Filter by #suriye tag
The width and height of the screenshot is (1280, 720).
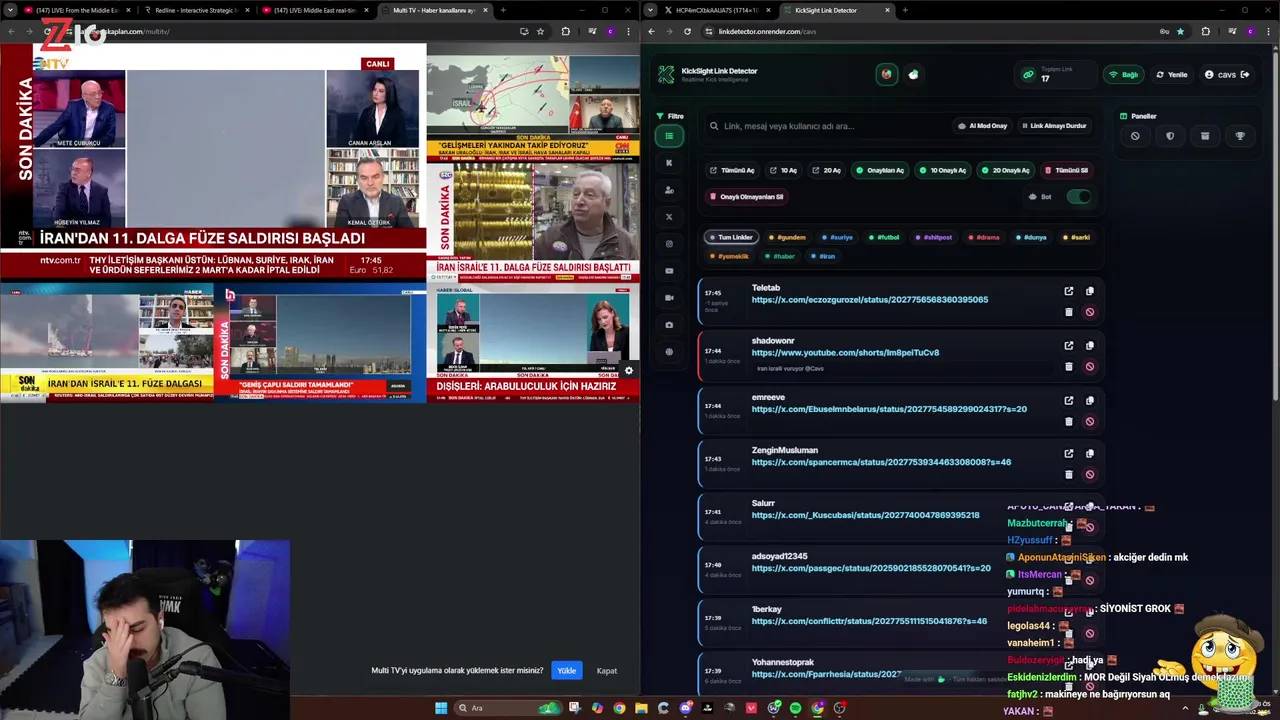[x=837, y=238]
